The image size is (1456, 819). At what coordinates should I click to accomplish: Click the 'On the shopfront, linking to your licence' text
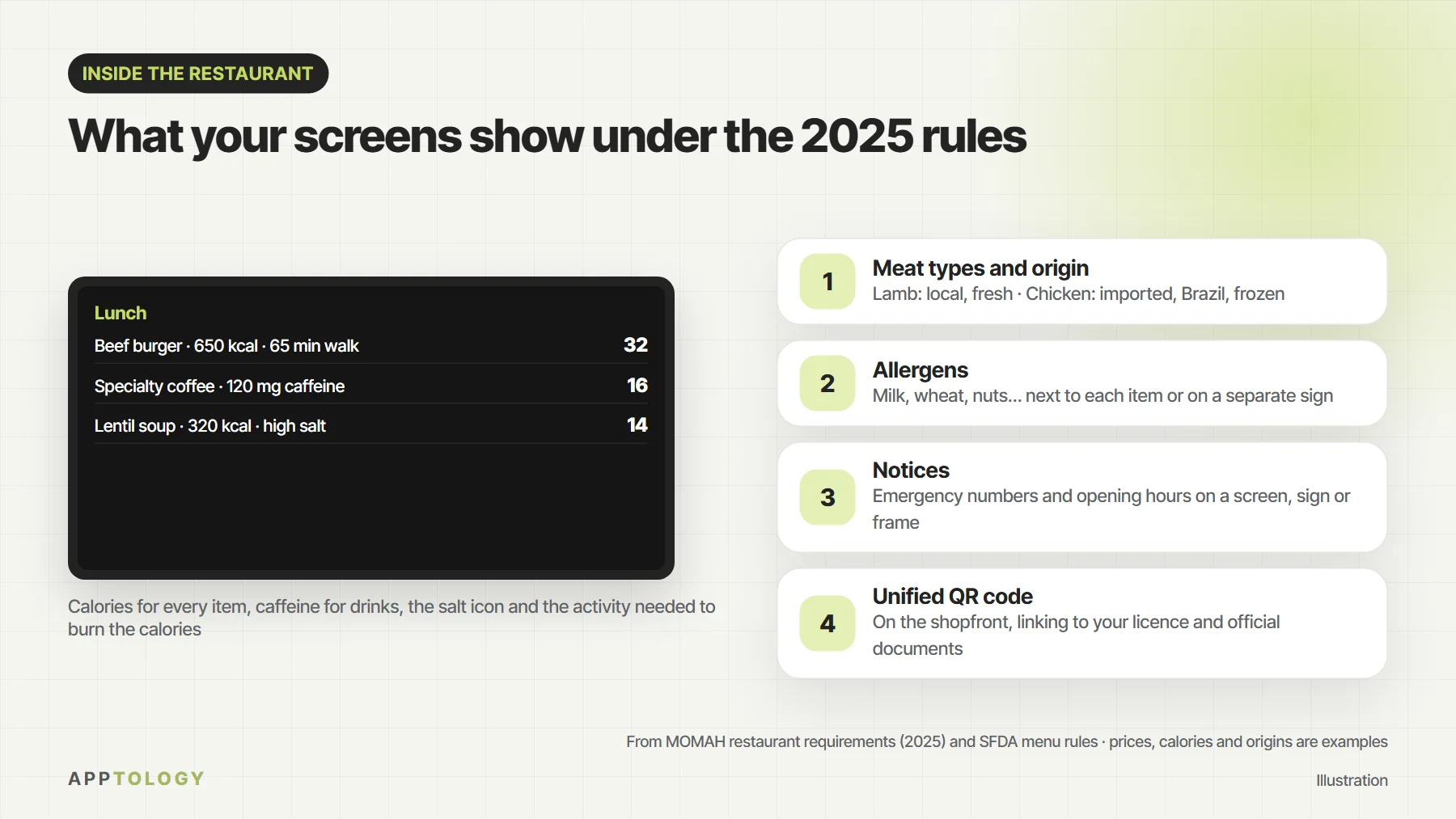pos(1076,635)
